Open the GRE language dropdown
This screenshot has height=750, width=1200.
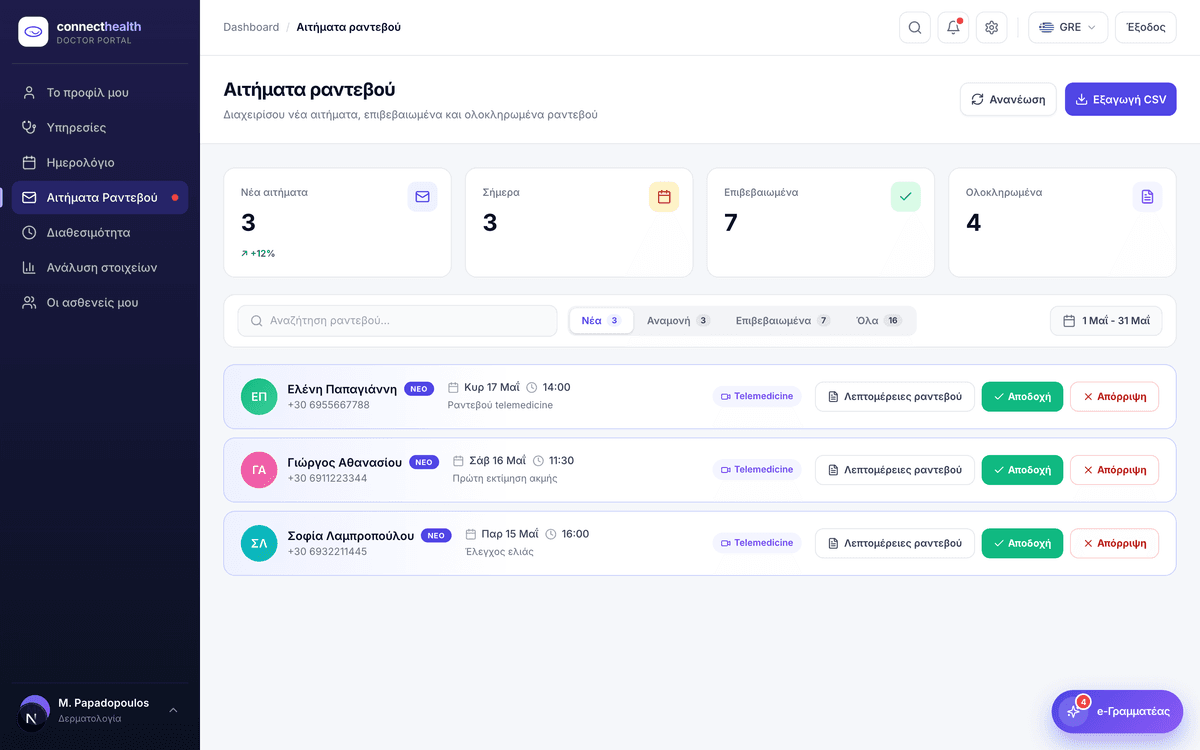(1068, 27)
